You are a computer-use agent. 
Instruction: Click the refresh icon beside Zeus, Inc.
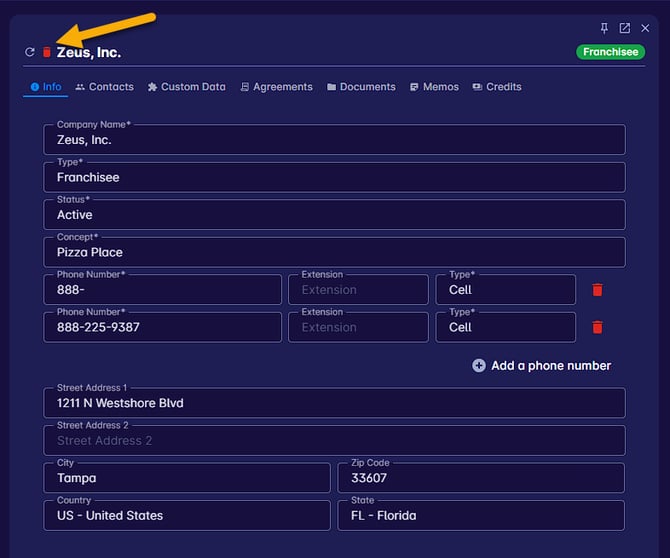(30, 53)
